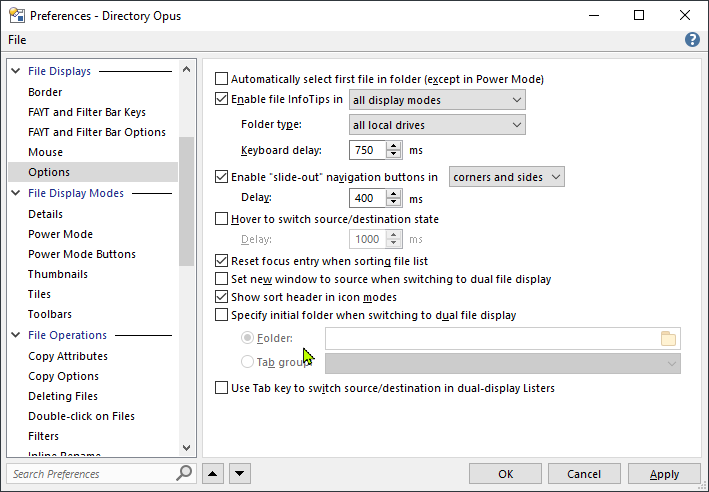Open the Toolbars preferences page
Screen dimensions: 709x492
pyautogui.click(x=50, y=314)
